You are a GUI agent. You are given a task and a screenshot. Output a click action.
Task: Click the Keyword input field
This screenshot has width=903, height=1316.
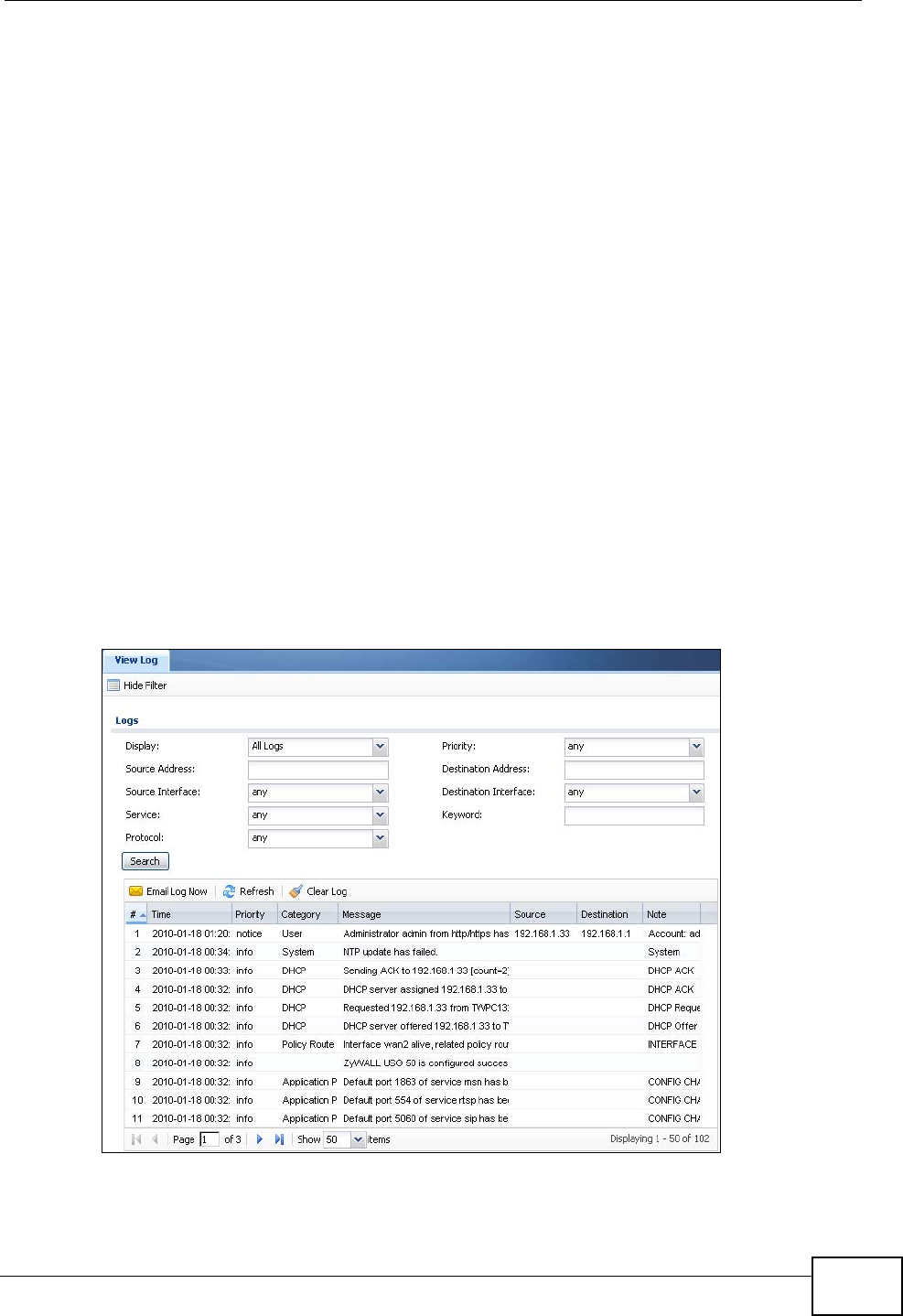[634, 815]
